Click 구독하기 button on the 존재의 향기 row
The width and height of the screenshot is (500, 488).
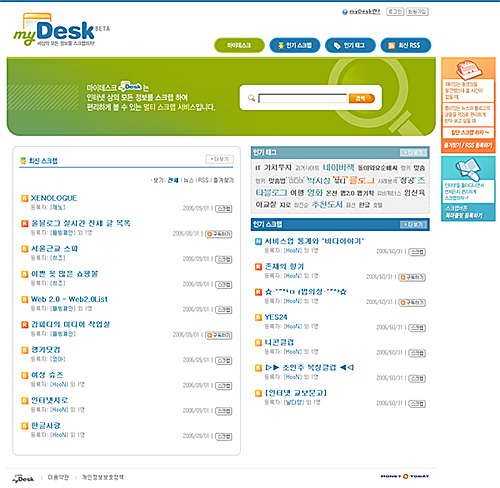coord(412,277)
